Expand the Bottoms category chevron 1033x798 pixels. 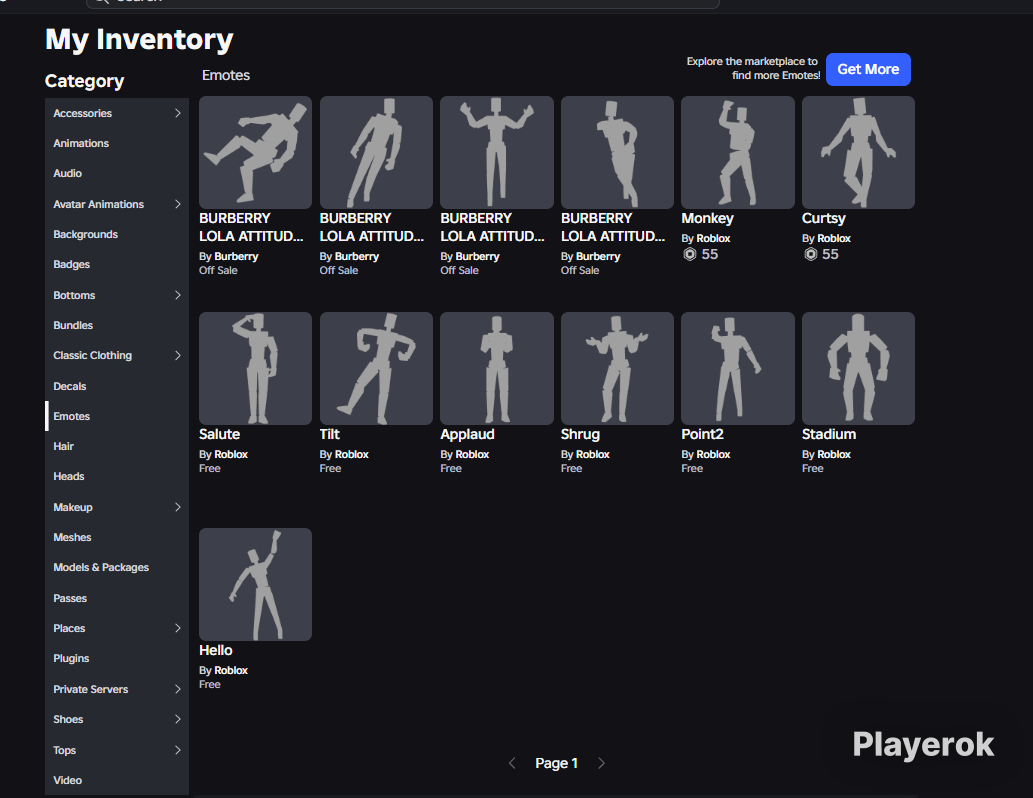(177, 295)
